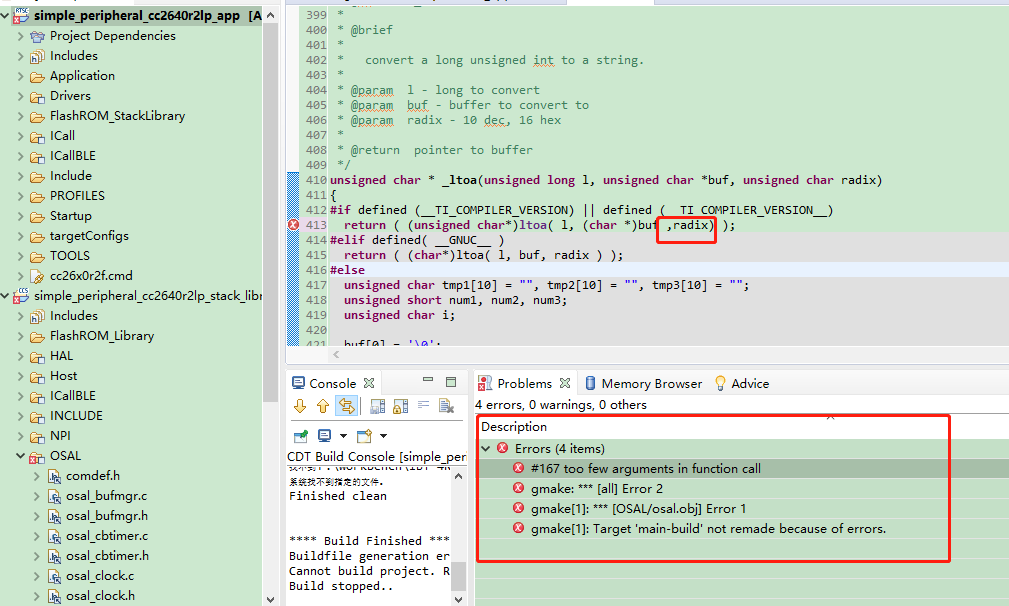Image resolution: width=1009 pixels, height=606 pixels.
Task: Jump to previous console error arrow
Action: [323, 406]
